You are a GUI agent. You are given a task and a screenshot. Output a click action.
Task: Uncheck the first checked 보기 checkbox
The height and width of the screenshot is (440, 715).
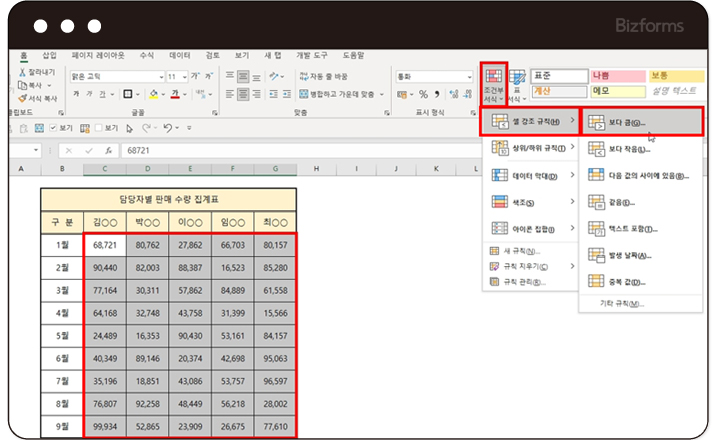pos(52,128)
